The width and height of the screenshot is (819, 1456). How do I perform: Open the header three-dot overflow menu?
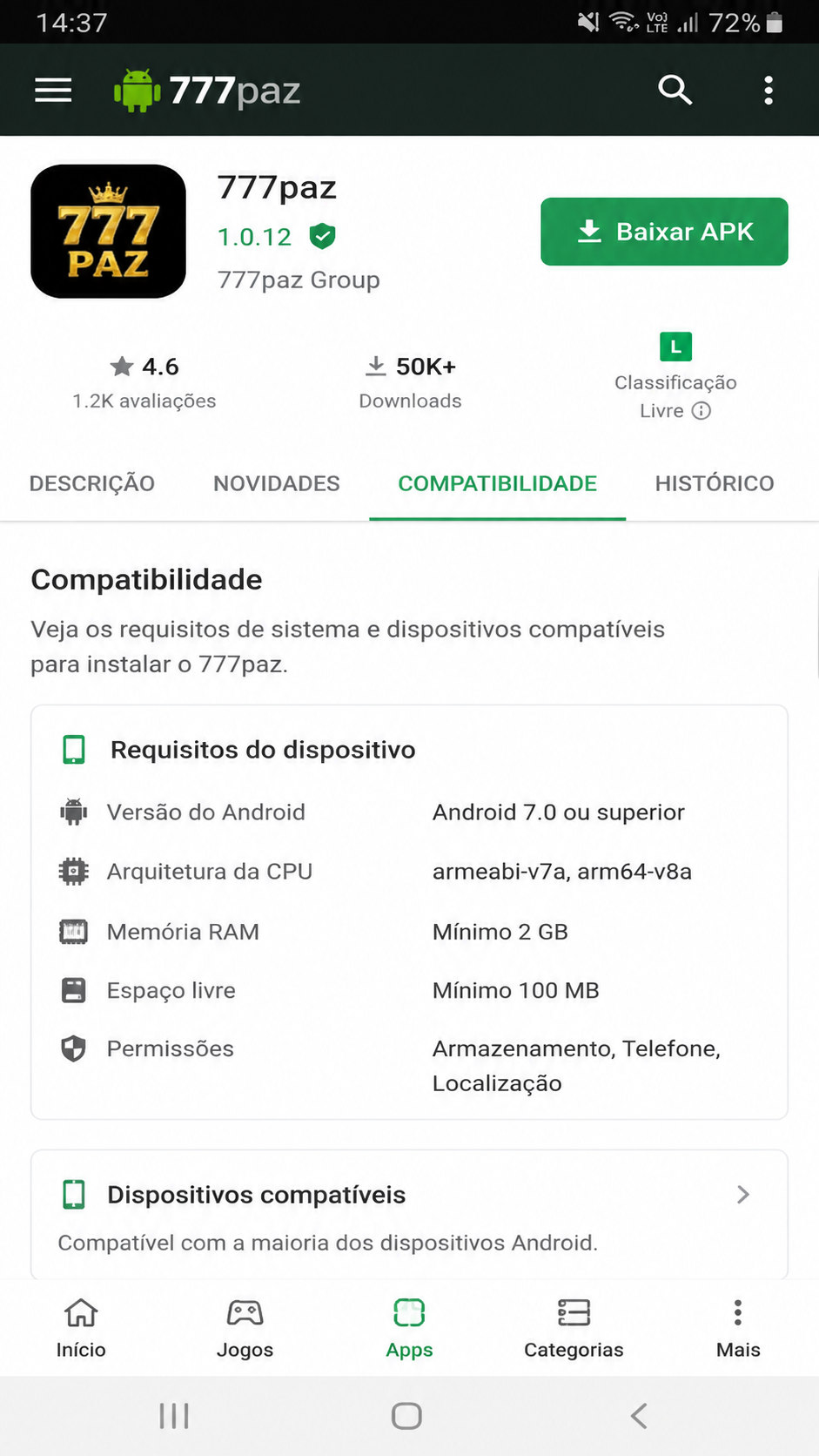point(768,90)
